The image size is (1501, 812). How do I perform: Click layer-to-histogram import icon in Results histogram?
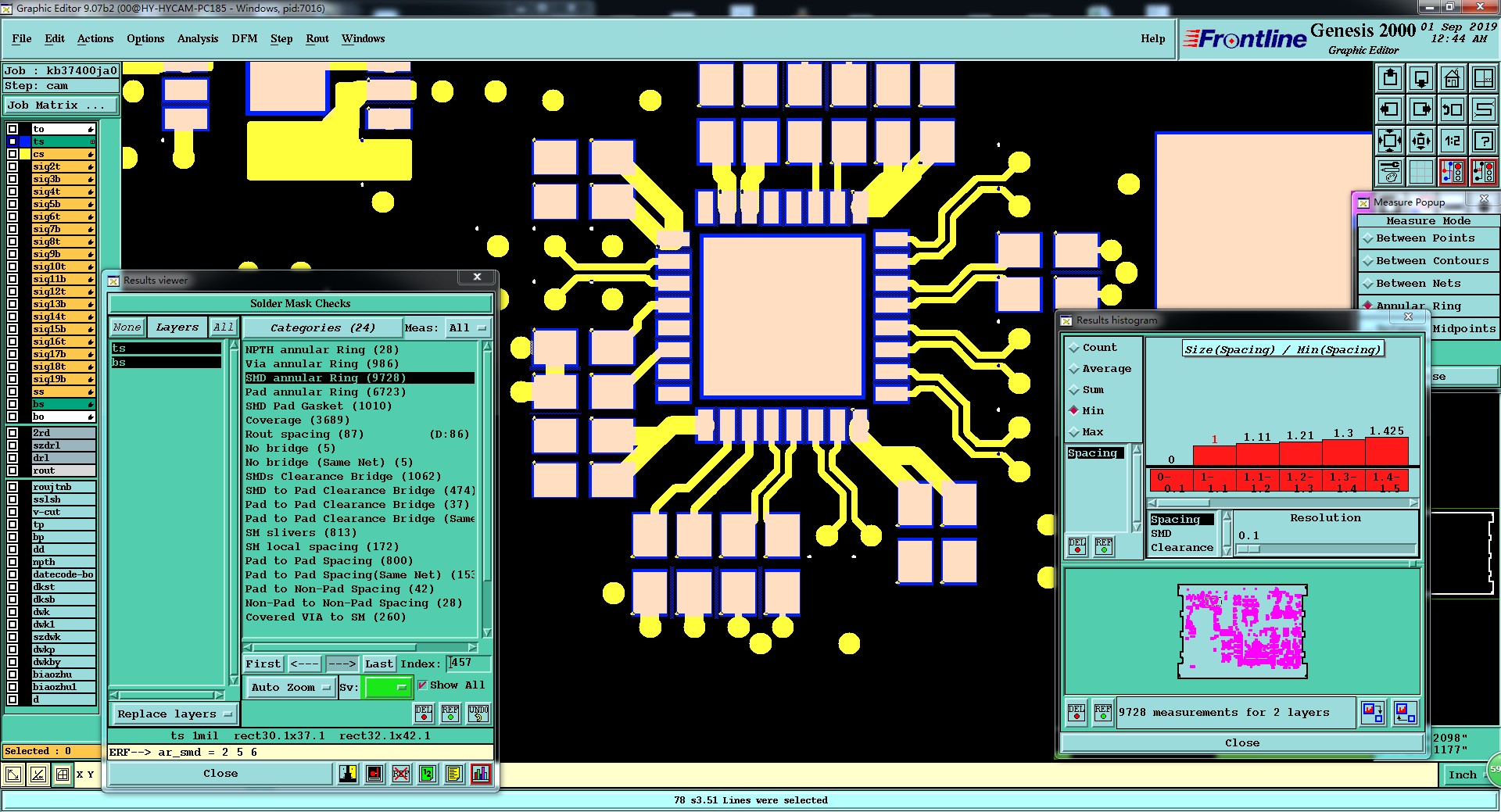coord(1405,712)
